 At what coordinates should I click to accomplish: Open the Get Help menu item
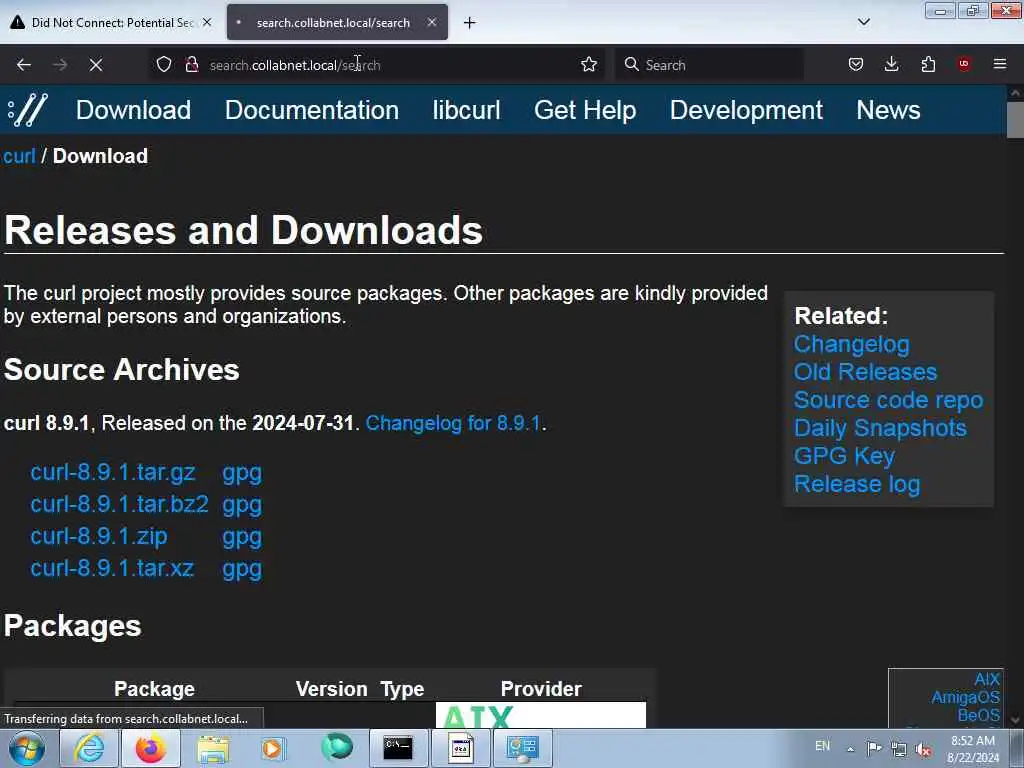pyautogui.click(x=585, y=110)
